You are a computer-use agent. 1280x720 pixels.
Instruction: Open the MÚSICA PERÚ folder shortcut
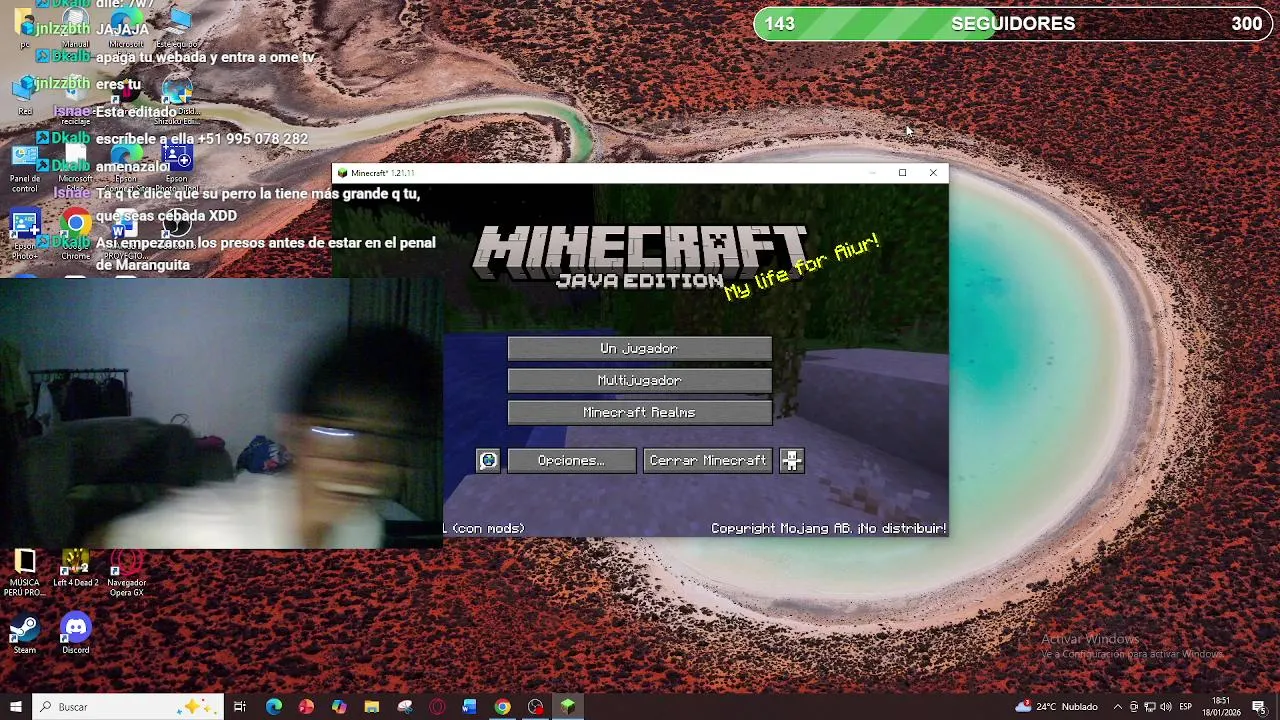24,572
